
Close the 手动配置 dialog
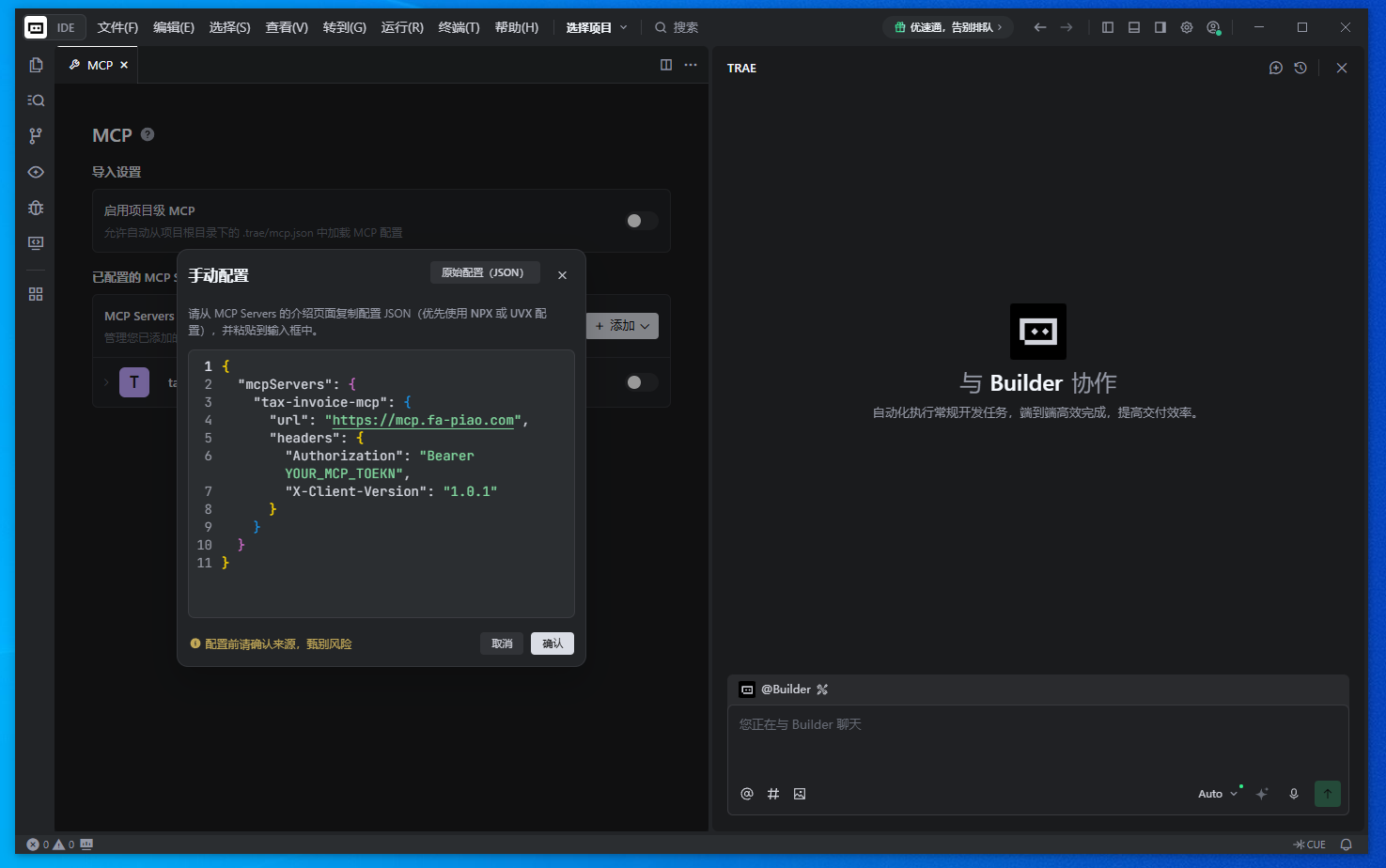(x=562, y=275)
